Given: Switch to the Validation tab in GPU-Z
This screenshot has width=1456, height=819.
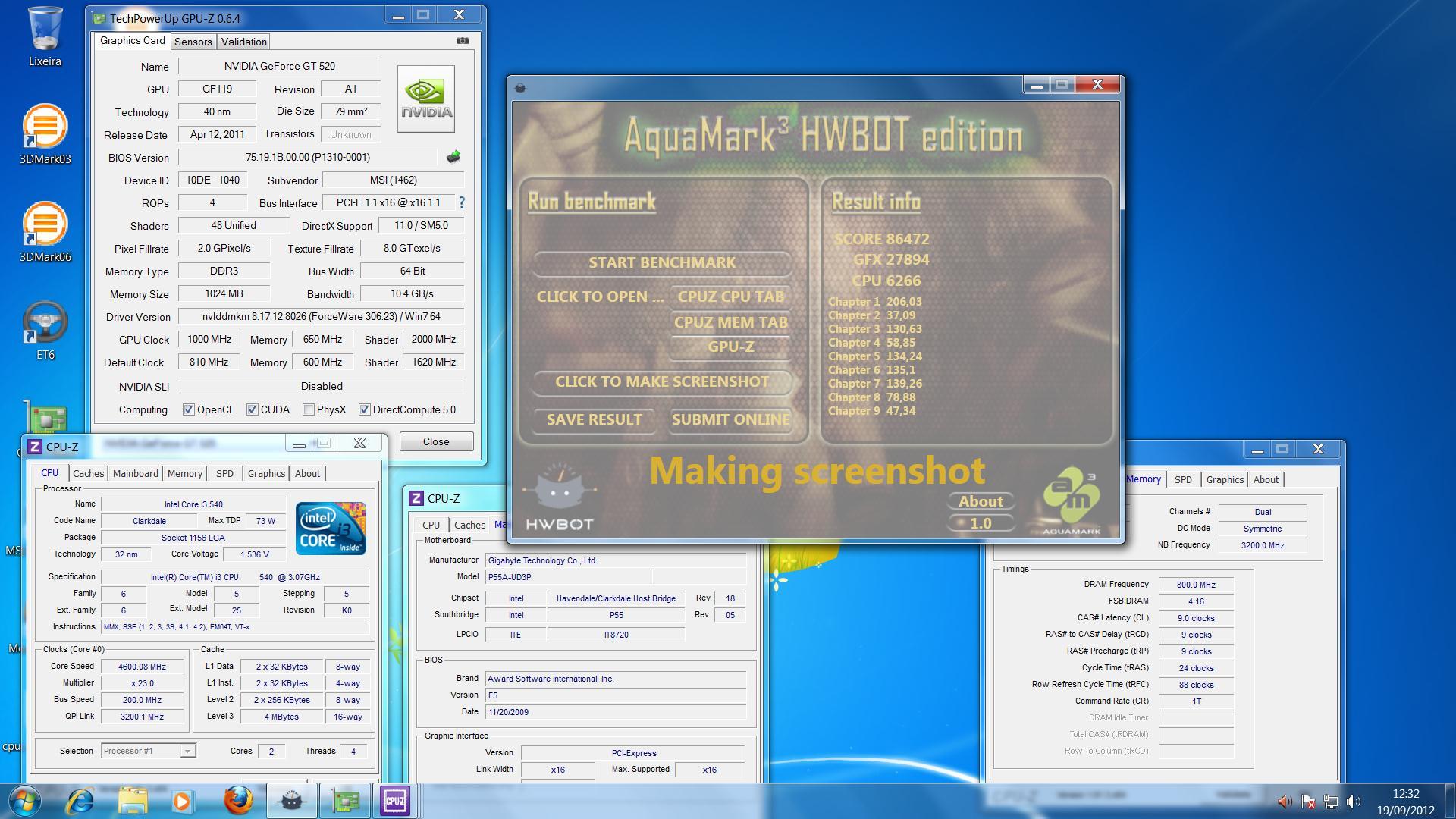Looking at the screenshot, I should [243, 42].
